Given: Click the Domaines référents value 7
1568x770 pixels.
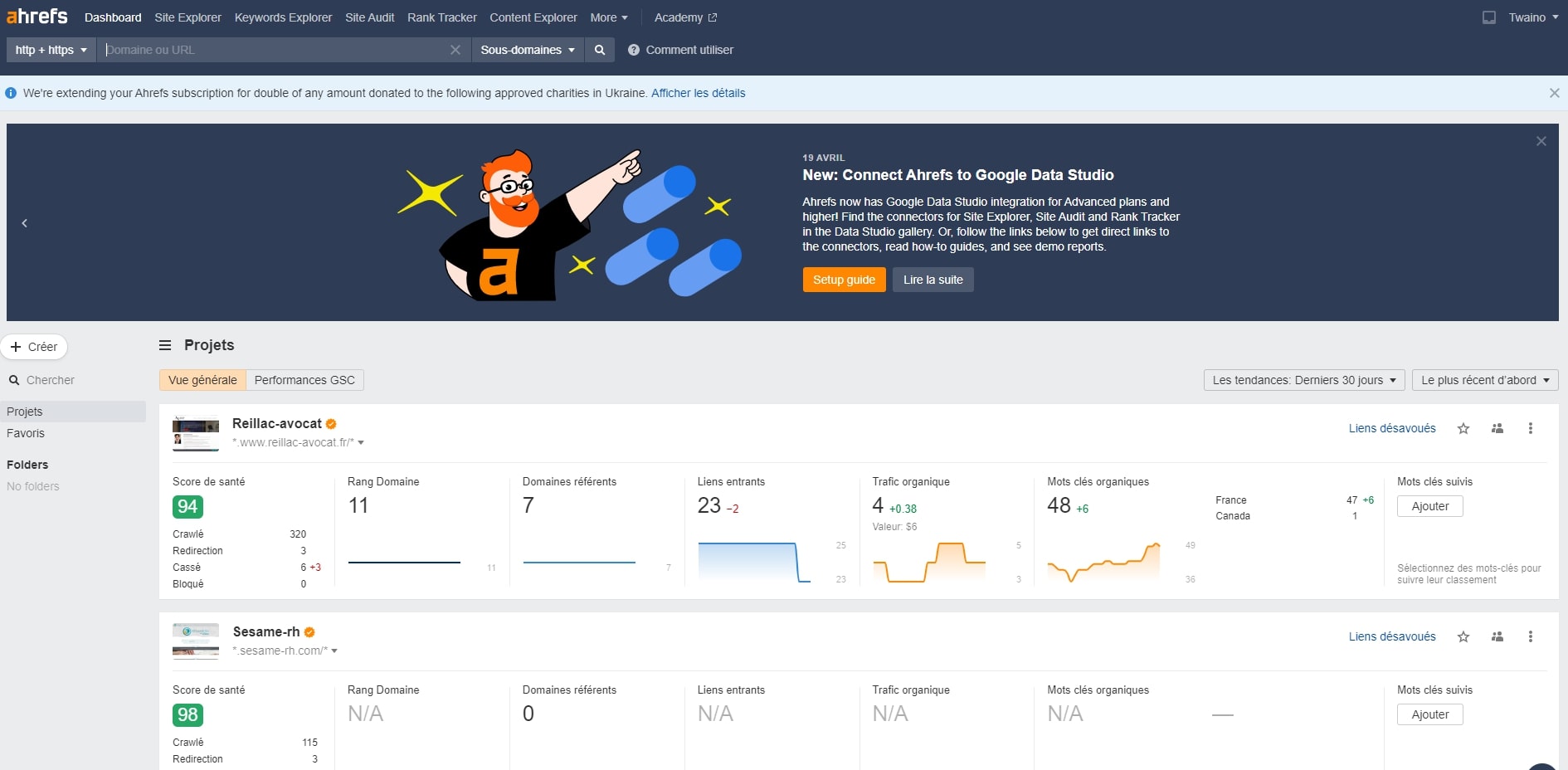Looking at the screenshot, I should [x=528, y=505].
